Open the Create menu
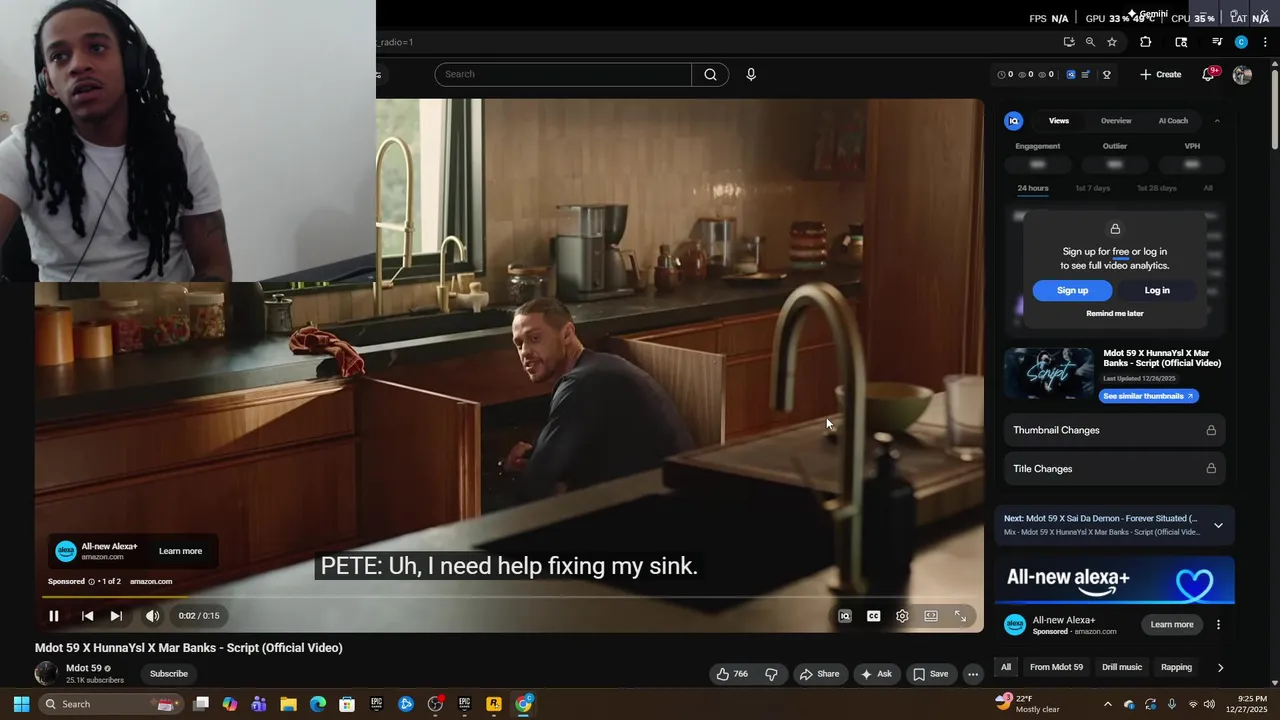1280x720 pixels. pos(1160,74)
